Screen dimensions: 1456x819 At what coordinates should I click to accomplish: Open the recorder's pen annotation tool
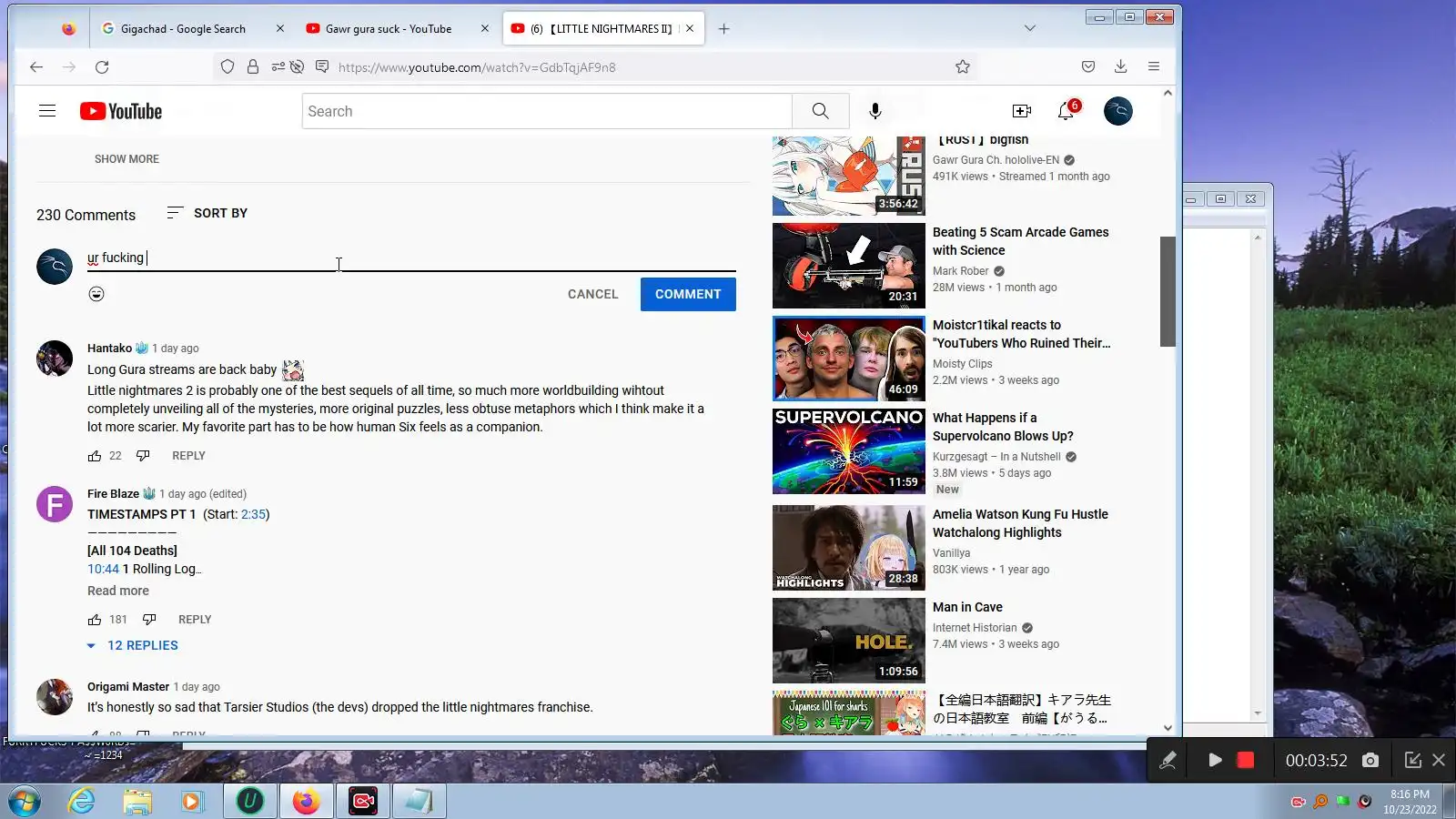[x=1168, y=760]
